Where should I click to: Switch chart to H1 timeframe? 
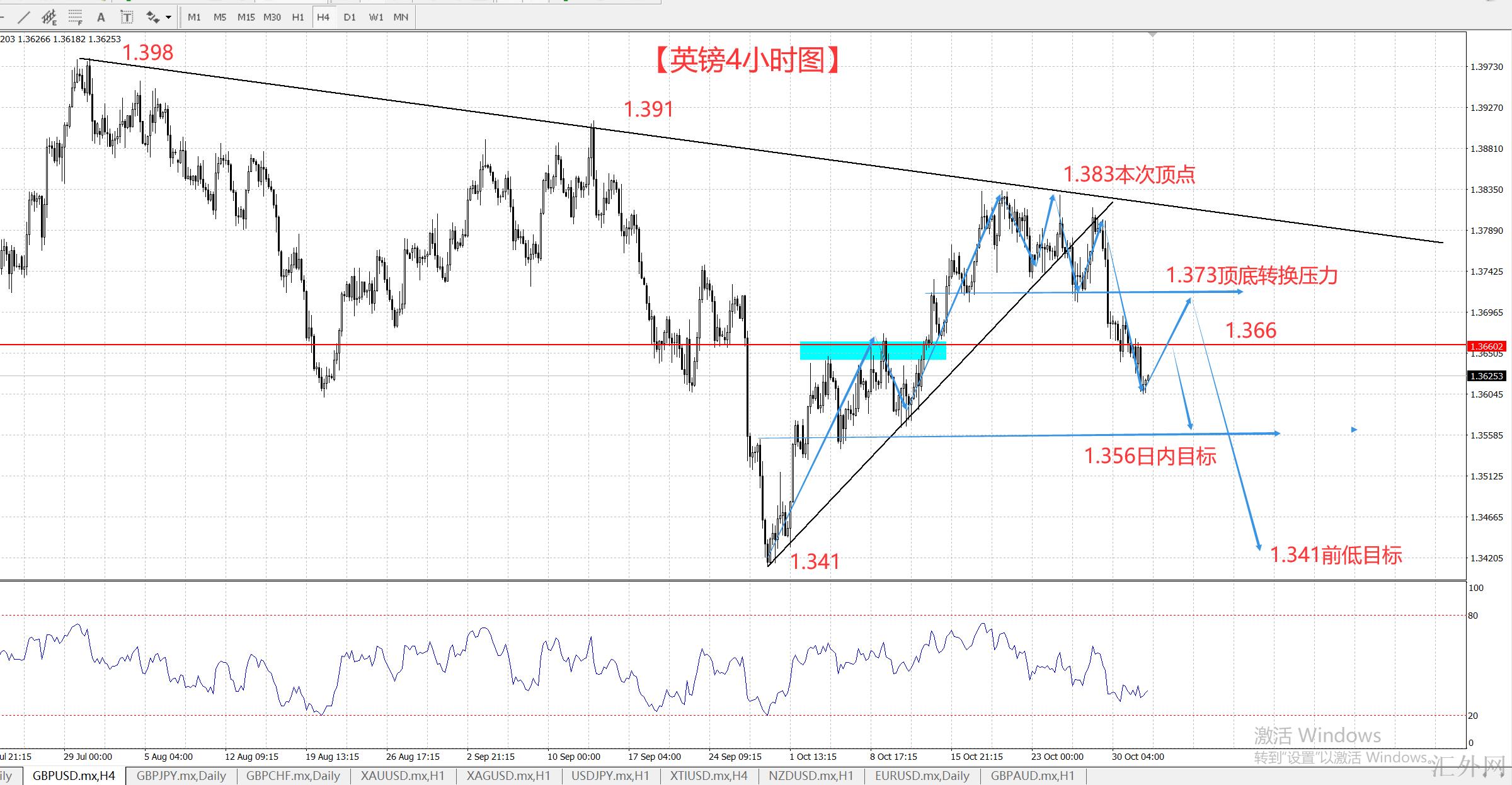298,17
